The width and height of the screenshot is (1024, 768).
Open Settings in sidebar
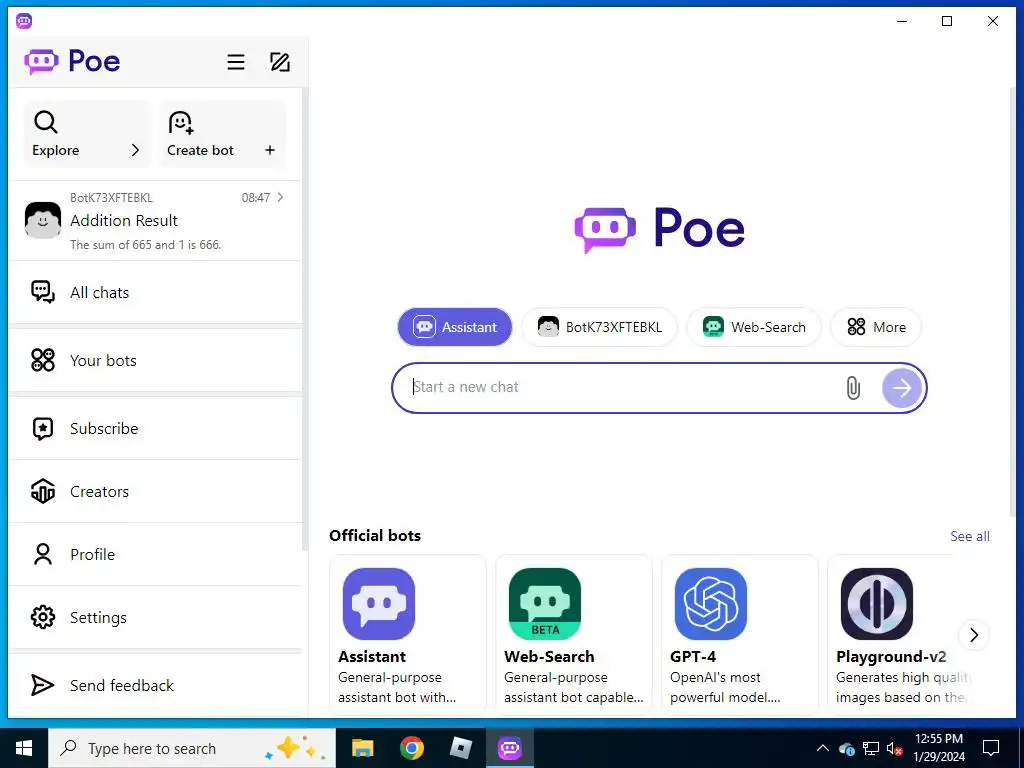pos(155,617)
